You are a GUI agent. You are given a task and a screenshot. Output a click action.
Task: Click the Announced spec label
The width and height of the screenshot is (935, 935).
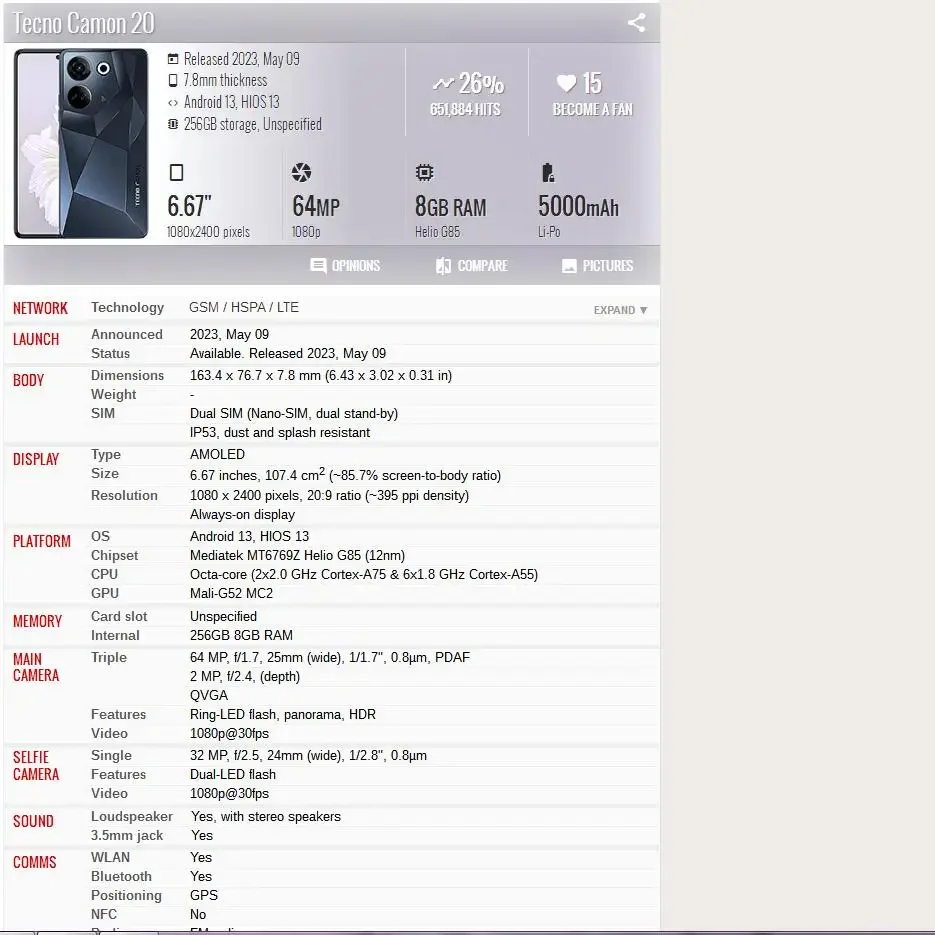127,335
